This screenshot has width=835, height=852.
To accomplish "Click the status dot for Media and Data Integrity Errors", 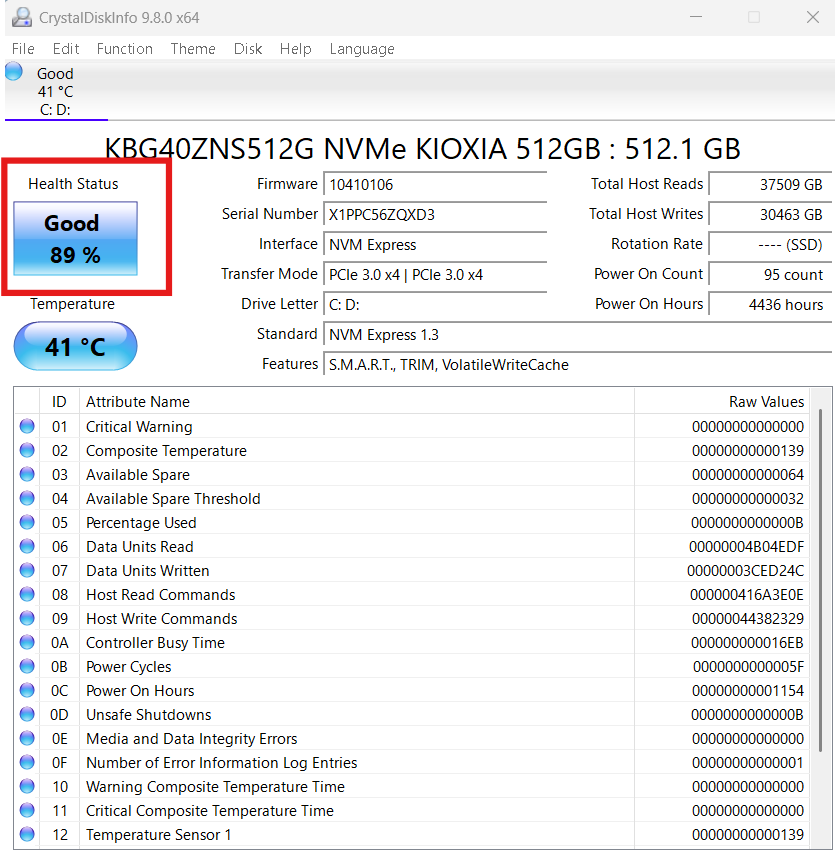I will (25, 738).
